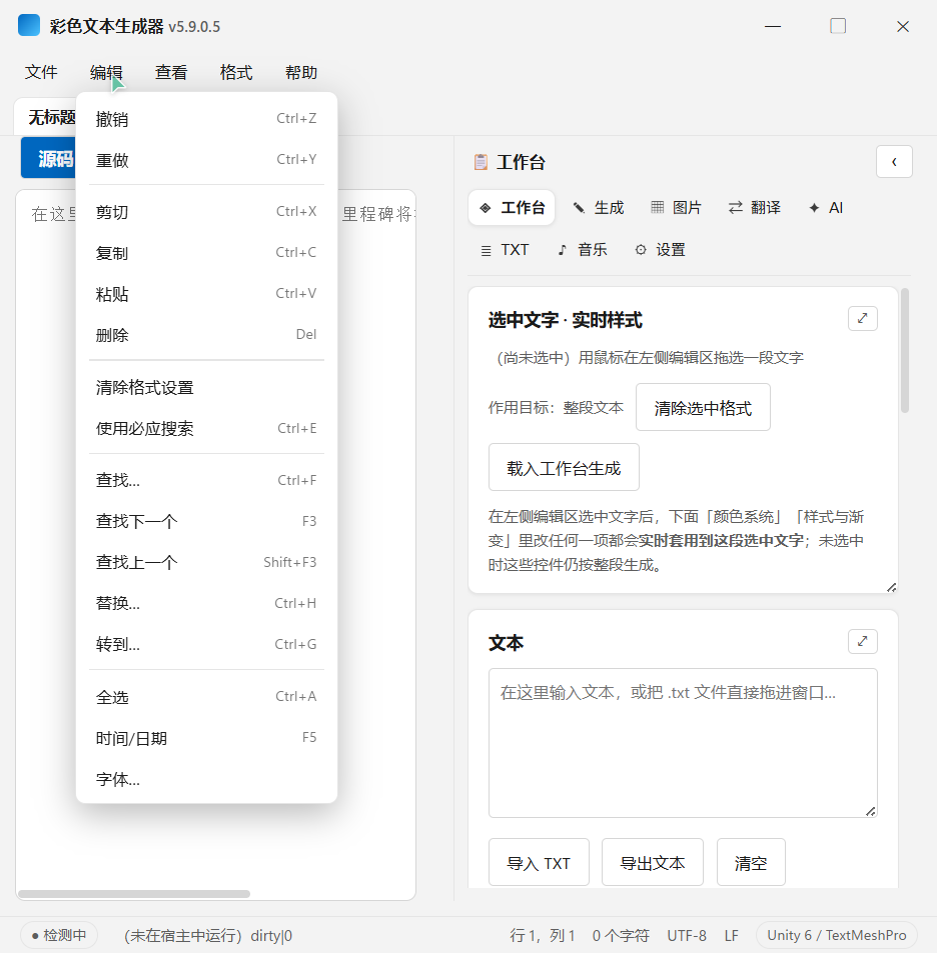Collapse the side panel with chevron button
Image resolution: width=937 pixels, height=953 pixels.
(x=894, y=162)
